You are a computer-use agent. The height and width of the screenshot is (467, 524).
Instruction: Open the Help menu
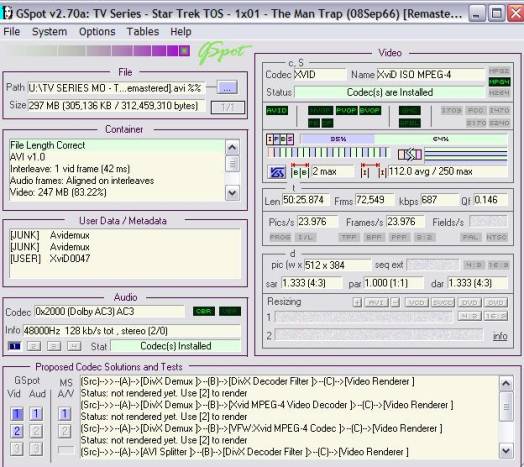[x=181, y=32]
